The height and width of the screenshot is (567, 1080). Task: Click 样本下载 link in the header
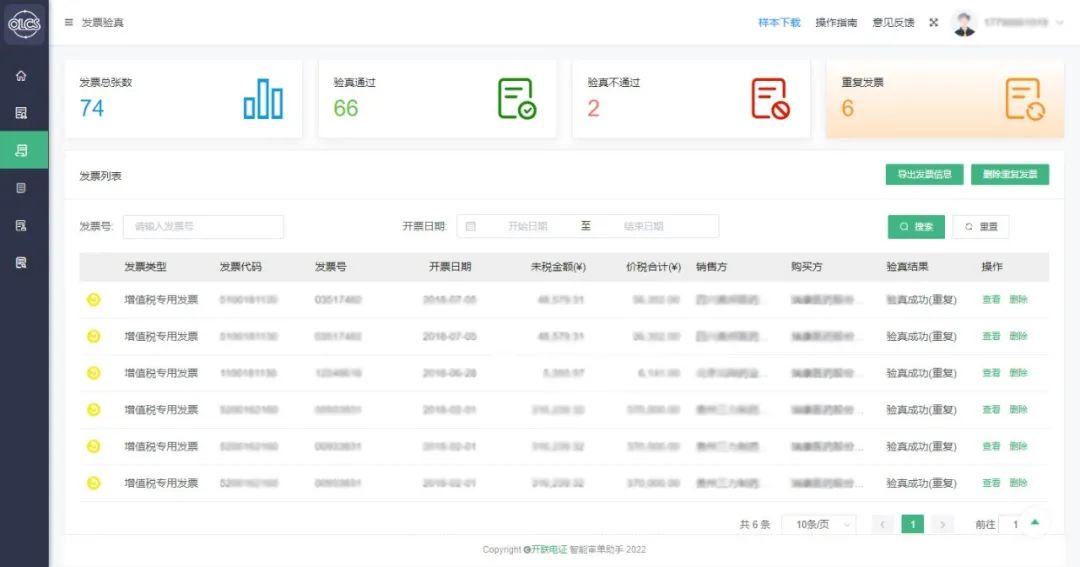(779, 22)
